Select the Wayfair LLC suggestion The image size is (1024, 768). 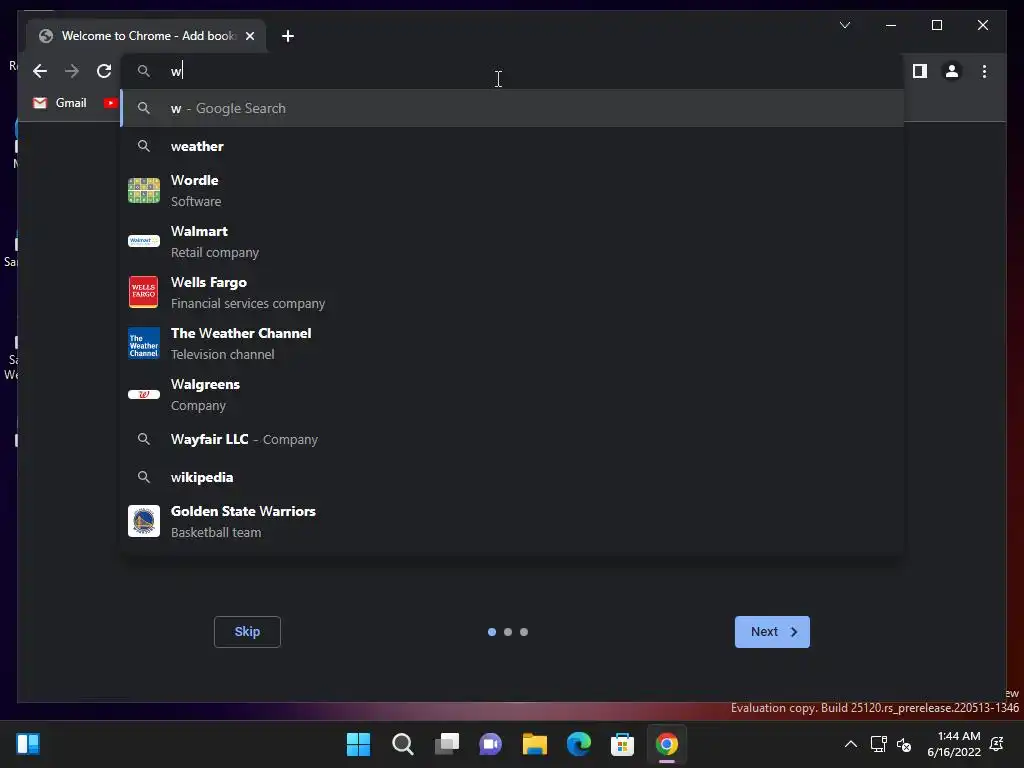pos(512,440)
